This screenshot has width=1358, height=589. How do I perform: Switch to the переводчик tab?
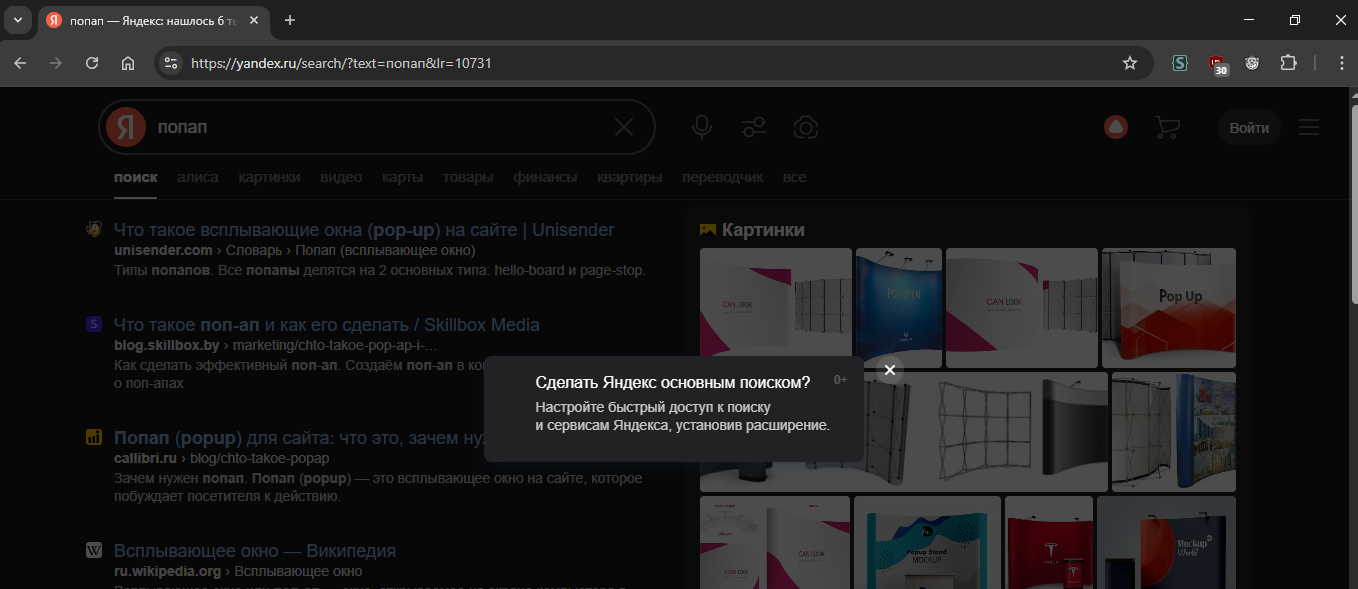tap(722, 177)
